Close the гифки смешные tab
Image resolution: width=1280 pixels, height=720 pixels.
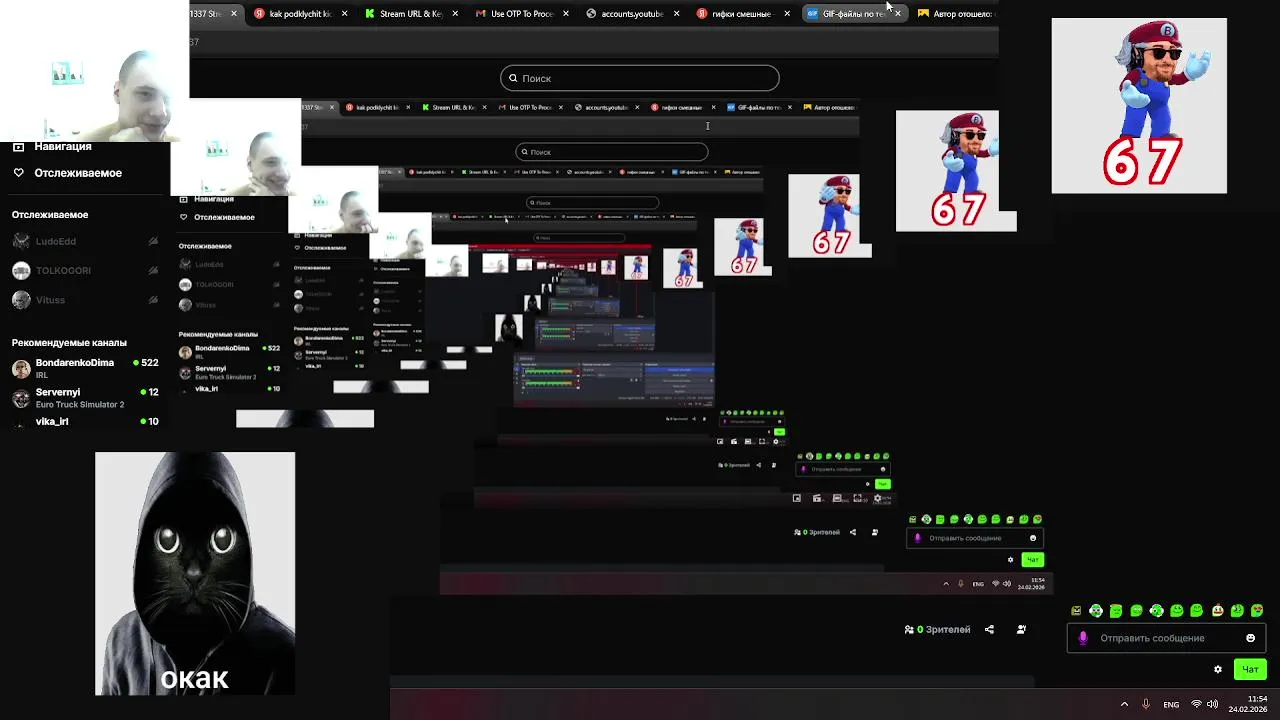[787, 14]
